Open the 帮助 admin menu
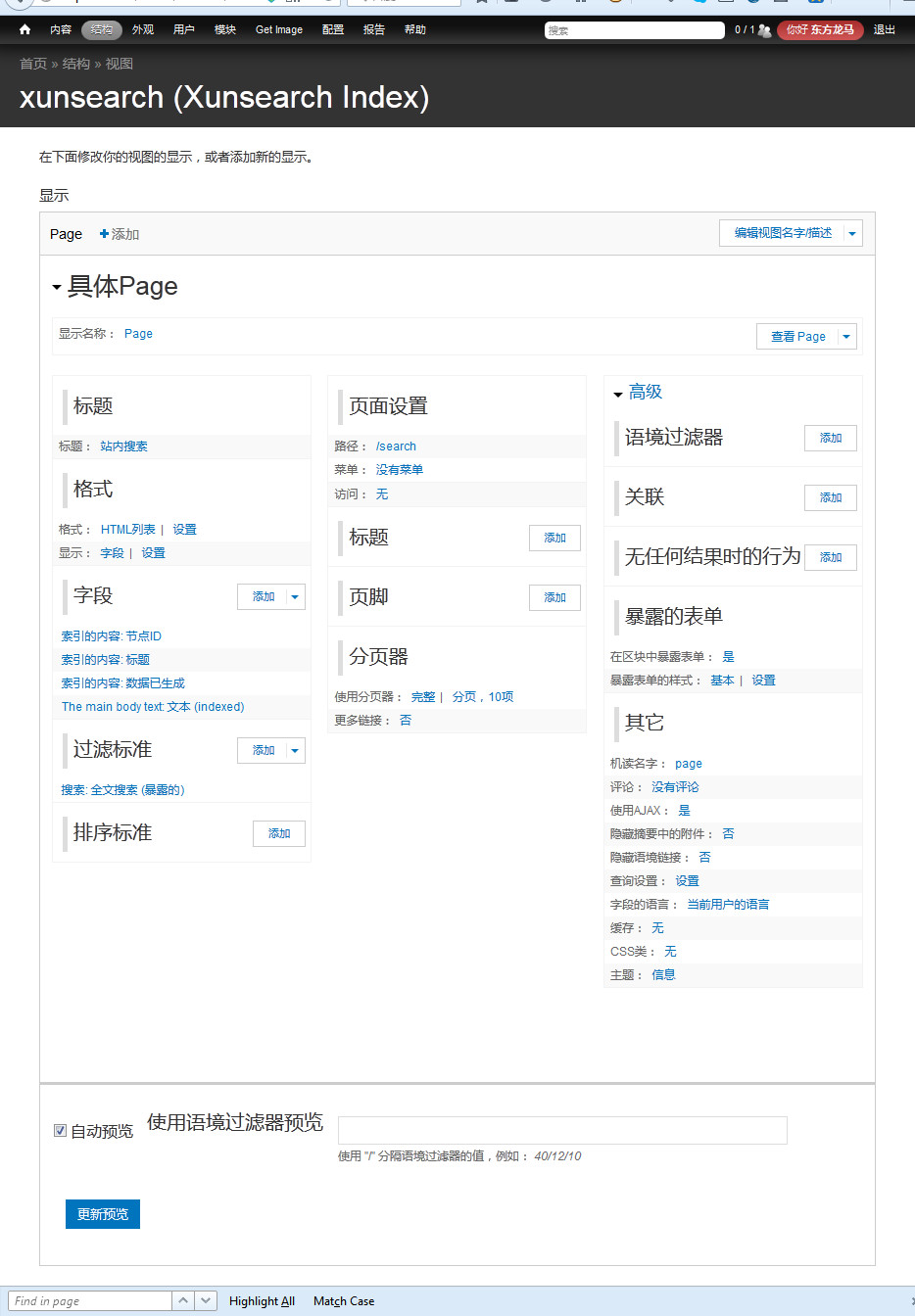This screenshot has height=1316, width=915. point(415,29)
